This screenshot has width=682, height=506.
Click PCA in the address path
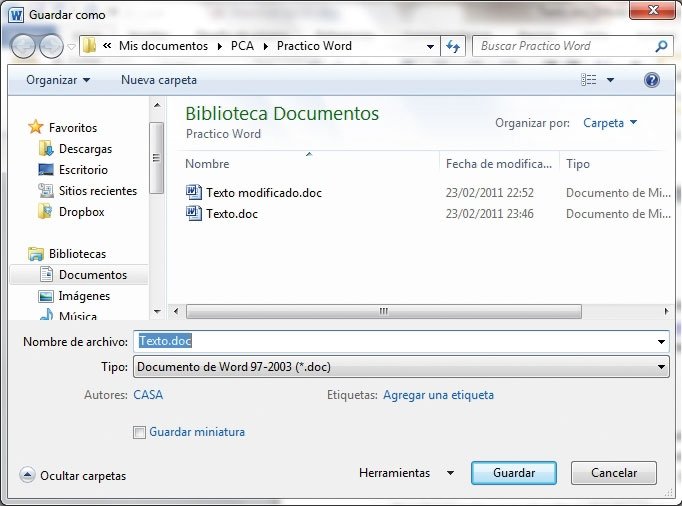point(242,46)
